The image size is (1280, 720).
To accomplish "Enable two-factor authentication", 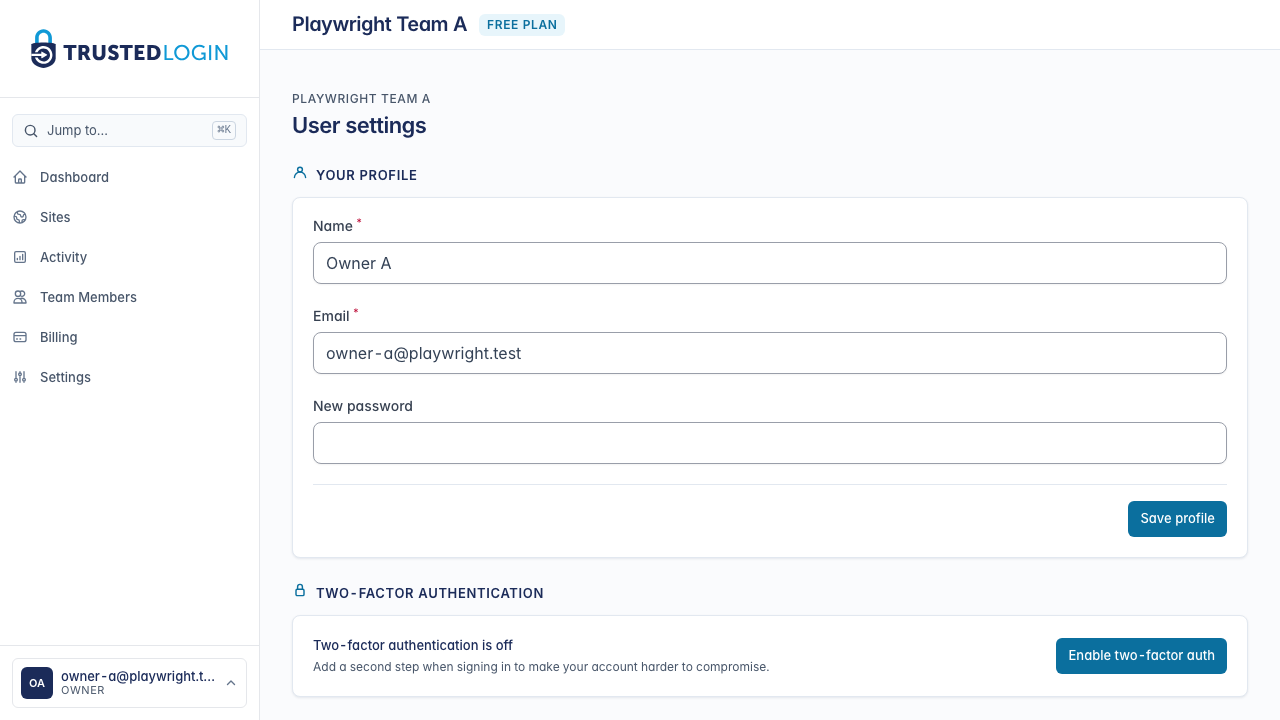I will [x=1141, y=655].
